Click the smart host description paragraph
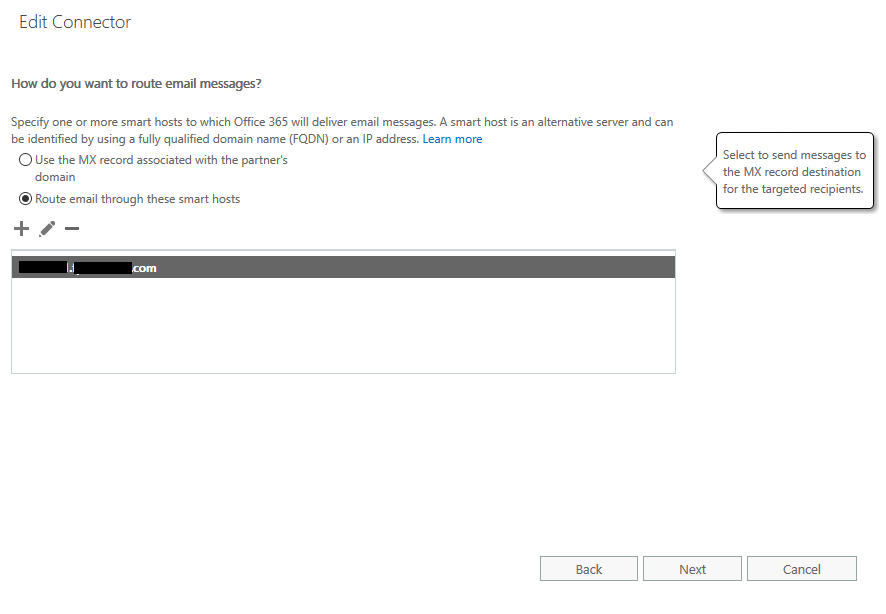Screen dimensions: 886x614 (x=342, y=130)
